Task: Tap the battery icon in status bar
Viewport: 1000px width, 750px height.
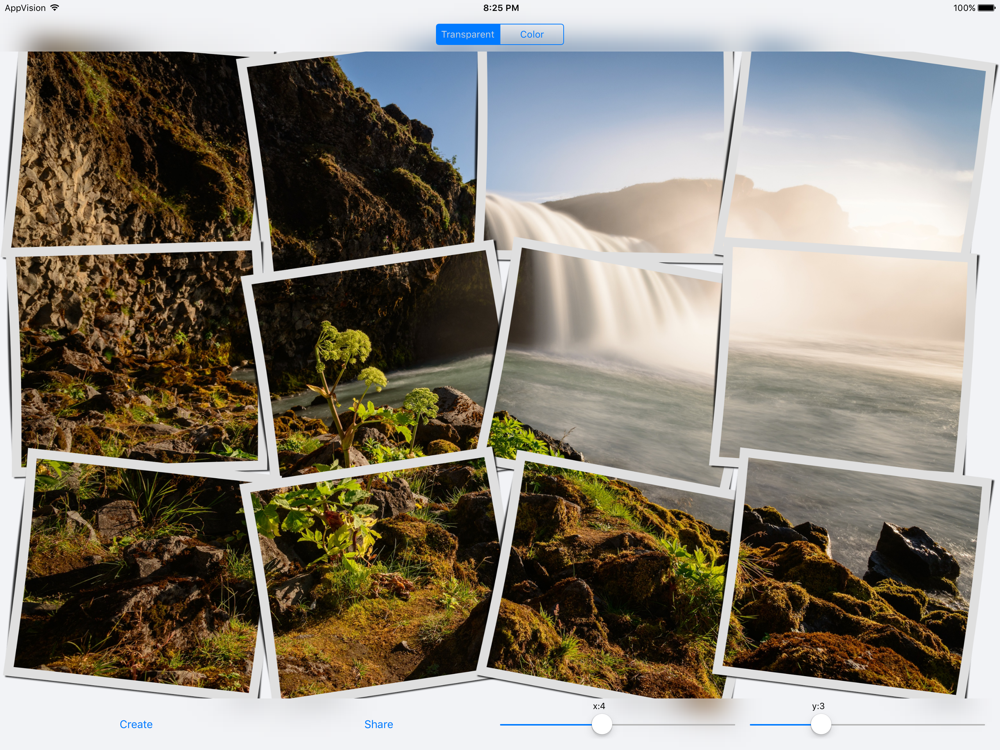Action: pyautogui.click(x=986, y=8)
